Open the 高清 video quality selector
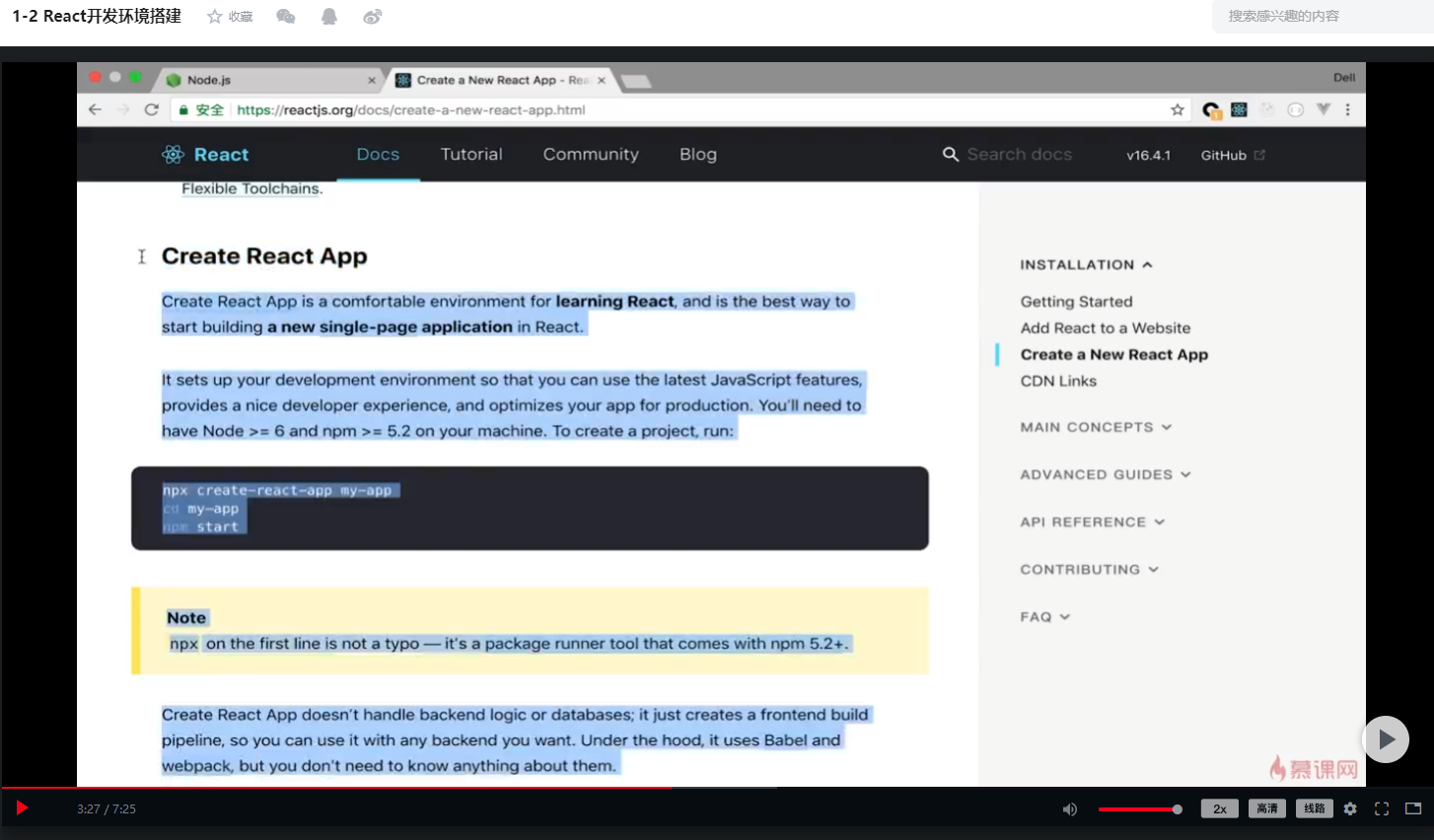The width and height of the screenshot is (1434, 840). (x=1267, y=809)
